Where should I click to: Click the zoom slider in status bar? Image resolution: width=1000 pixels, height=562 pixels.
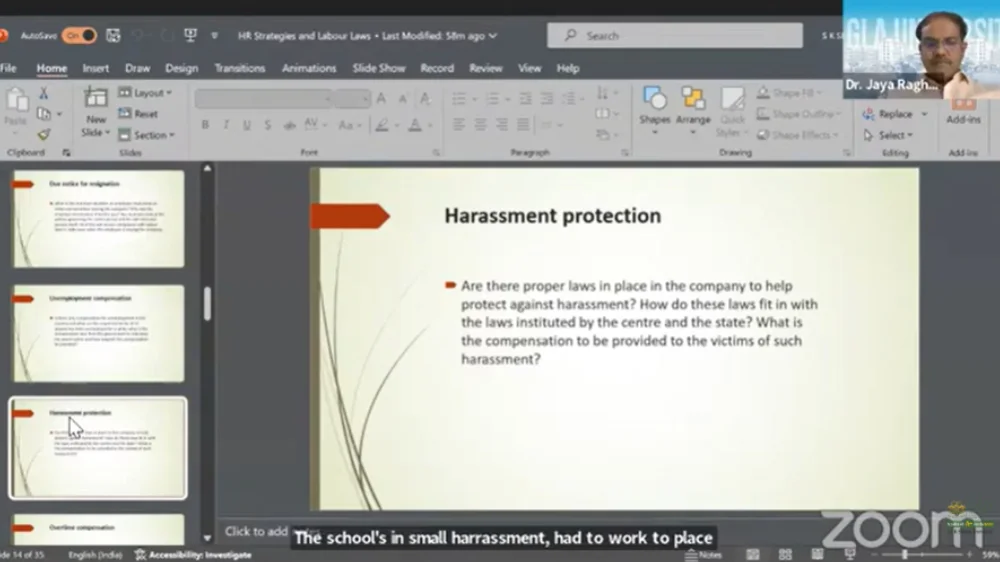coord(905,554)
